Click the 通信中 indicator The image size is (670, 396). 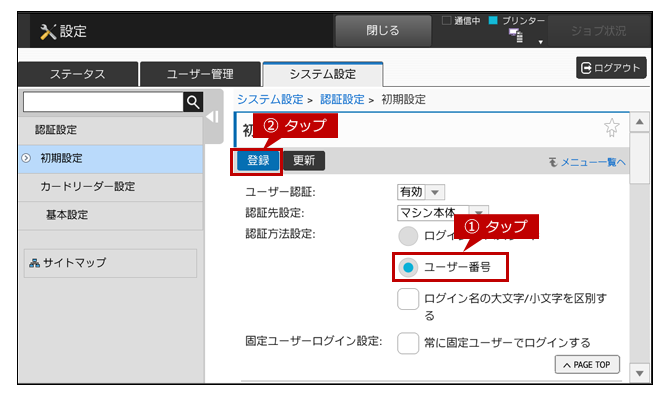[x=461, y=21]
